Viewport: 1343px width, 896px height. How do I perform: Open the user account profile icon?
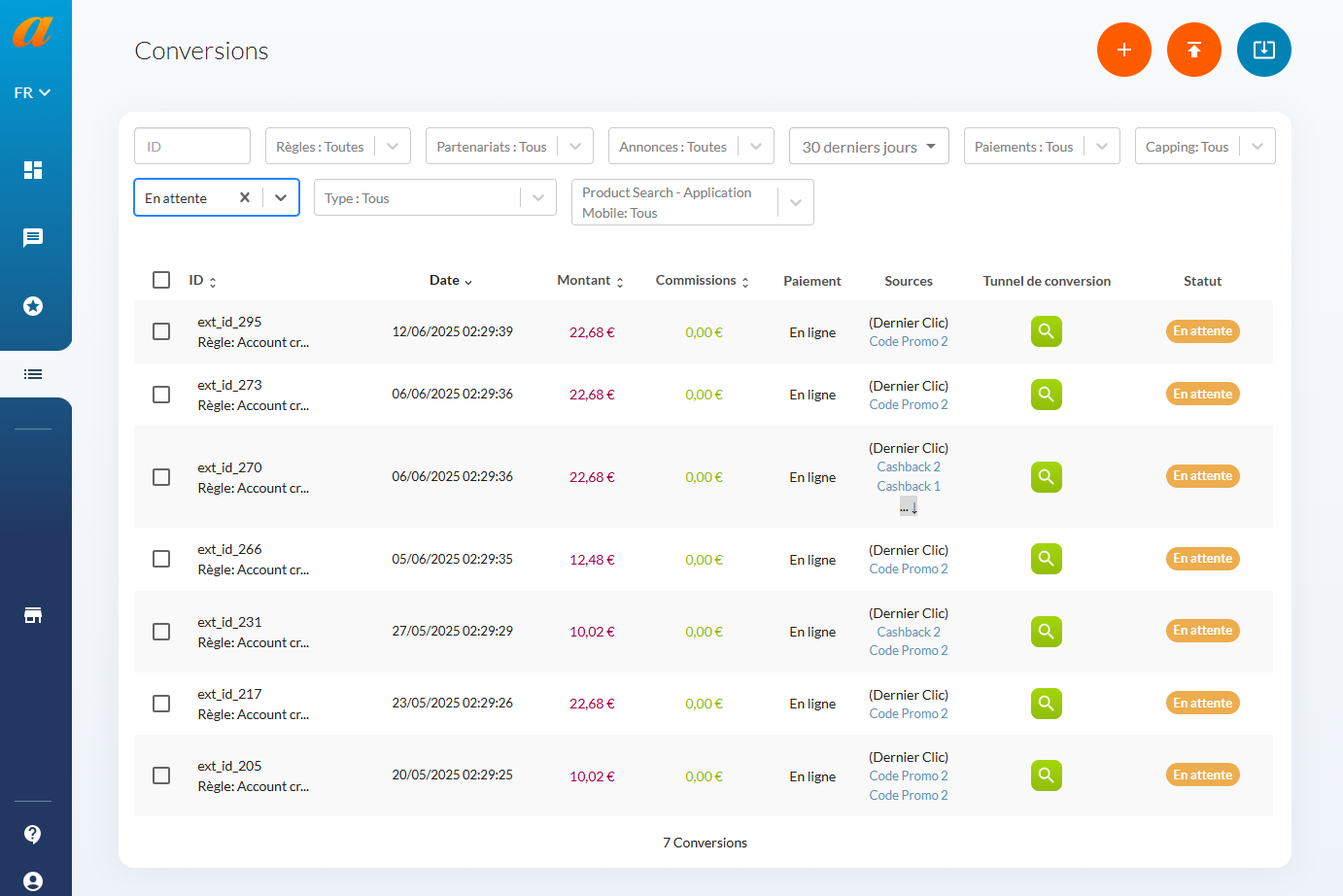click(33, 881)
